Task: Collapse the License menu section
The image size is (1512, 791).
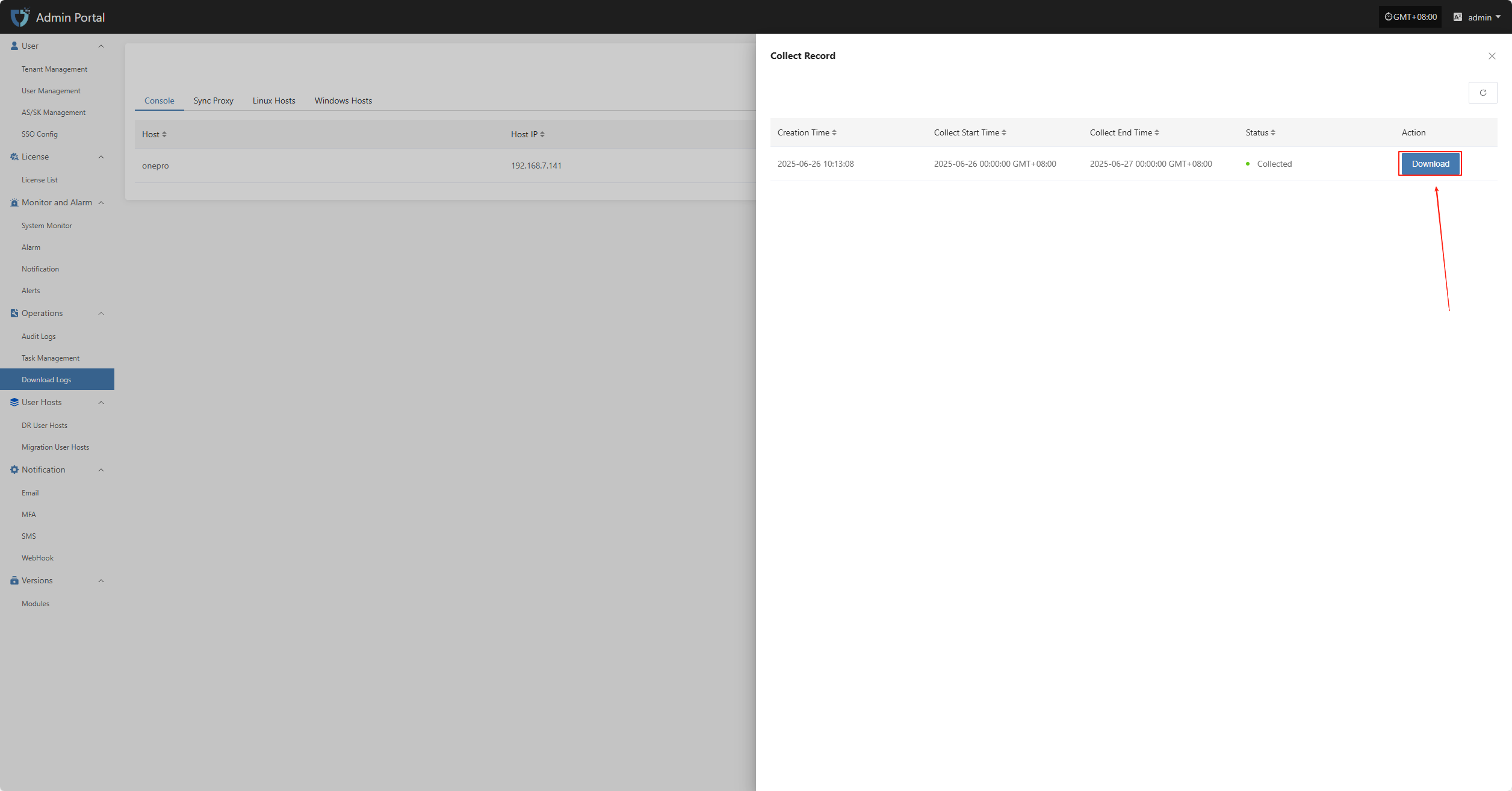Action: [x=101, y=157]
